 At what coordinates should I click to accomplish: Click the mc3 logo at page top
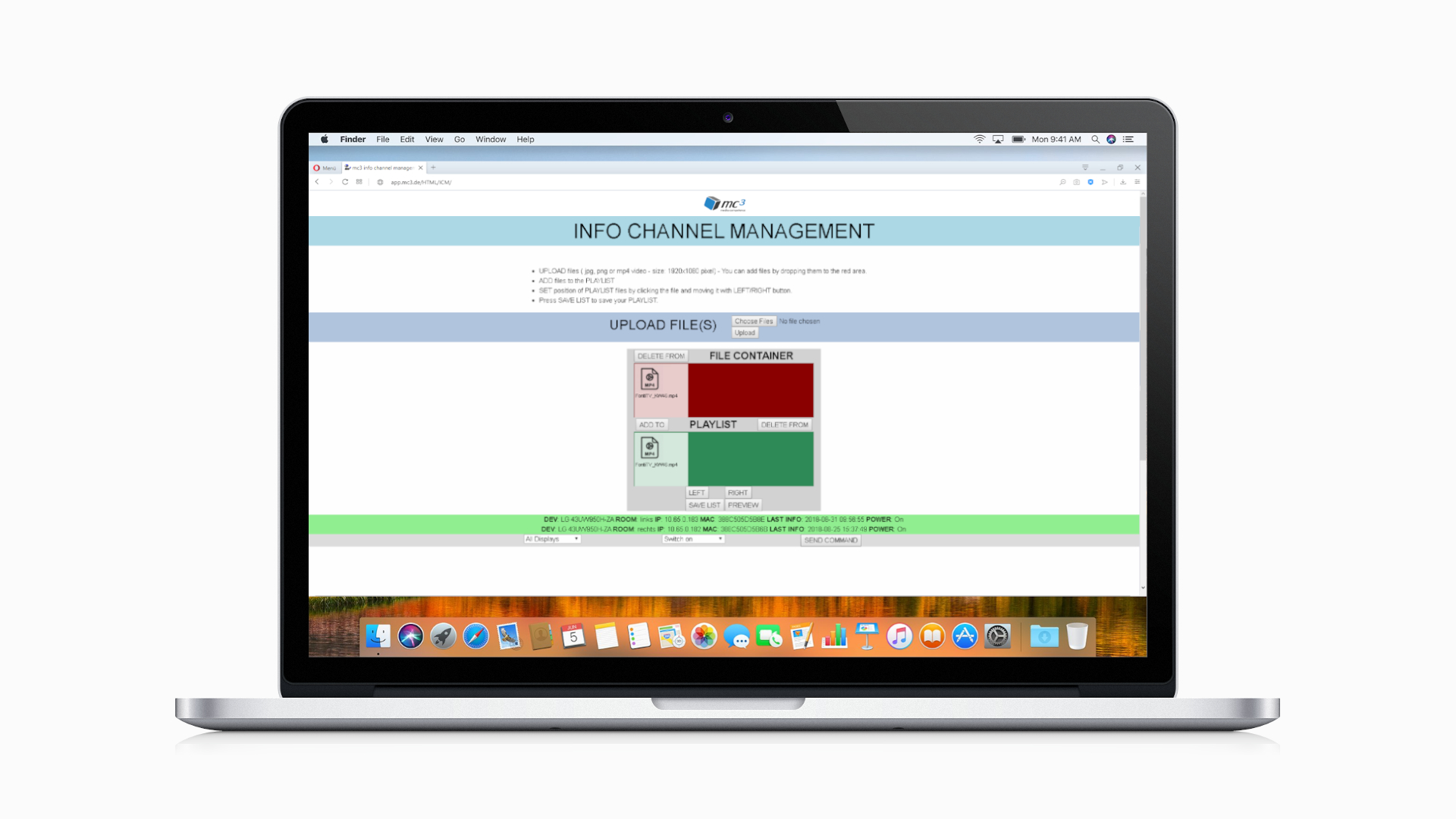click(x=724, y=203)
